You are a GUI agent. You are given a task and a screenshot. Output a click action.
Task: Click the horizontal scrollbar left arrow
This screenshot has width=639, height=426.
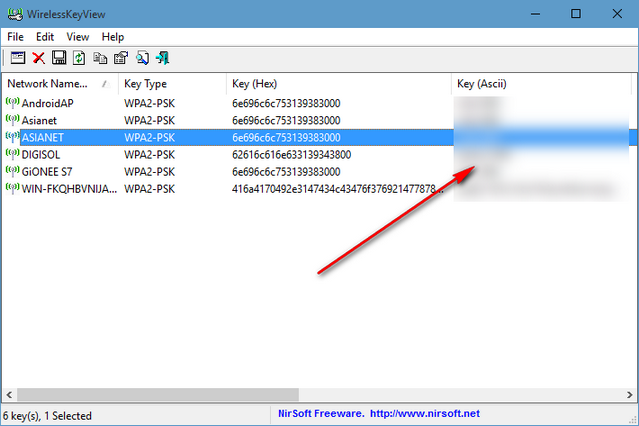(9, 395)
